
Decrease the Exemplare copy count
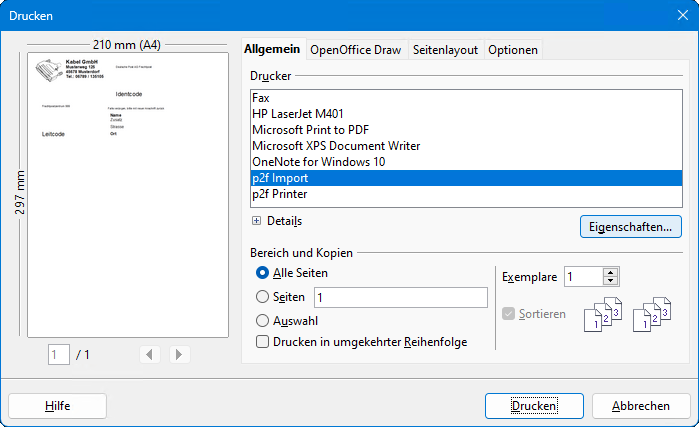click(611, 282)
